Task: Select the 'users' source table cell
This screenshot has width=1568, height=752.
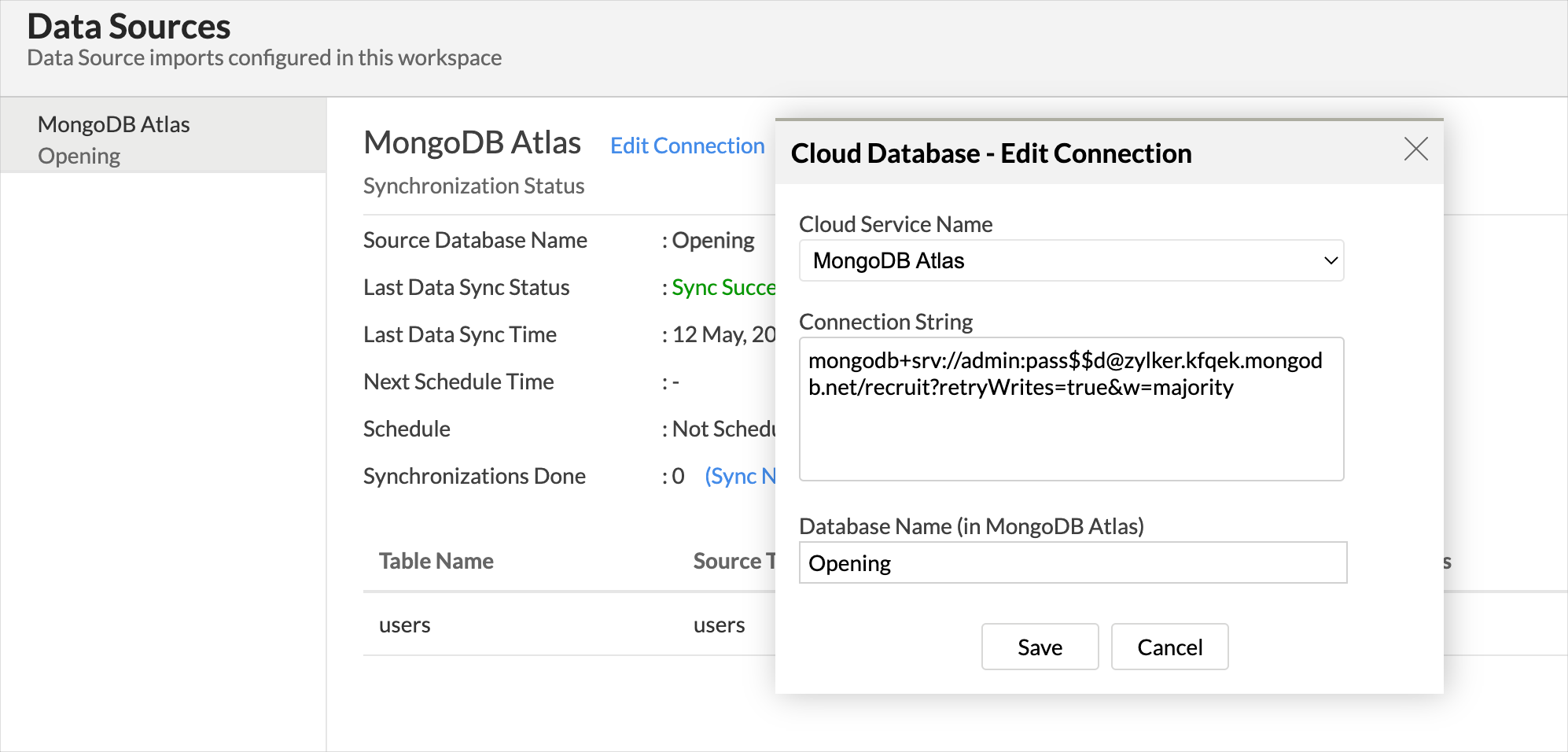Action: pos(720,625)
